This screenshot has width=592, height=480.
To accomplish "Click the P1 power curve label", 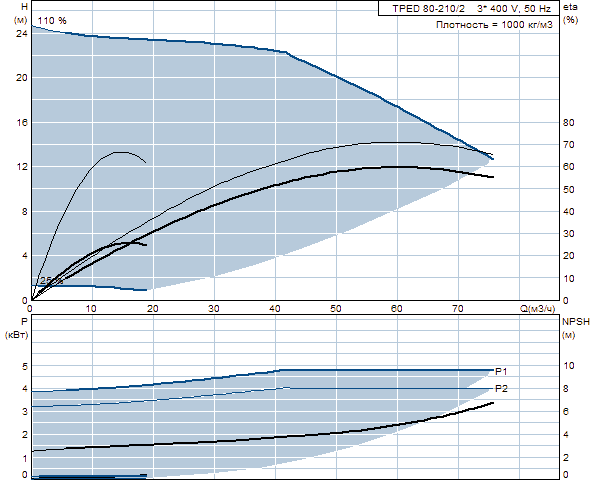I will coord(501,372).
